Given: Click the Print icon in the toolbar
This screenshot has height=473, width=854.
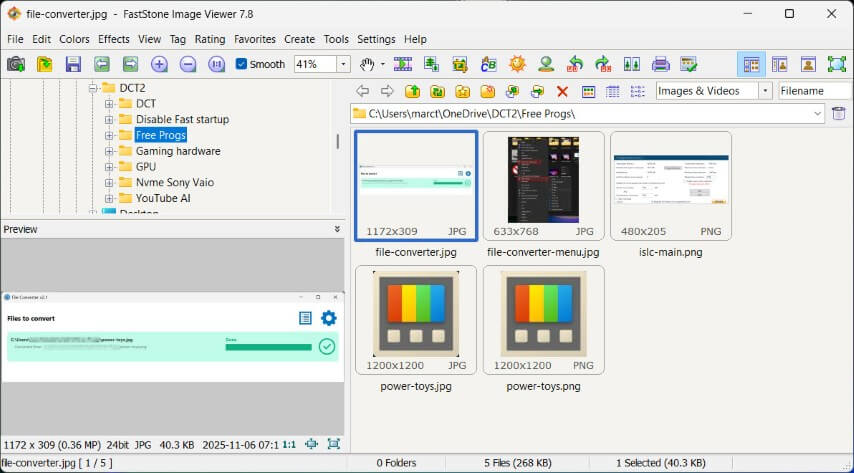Looking at the screenshot, I should click(660, 64).
